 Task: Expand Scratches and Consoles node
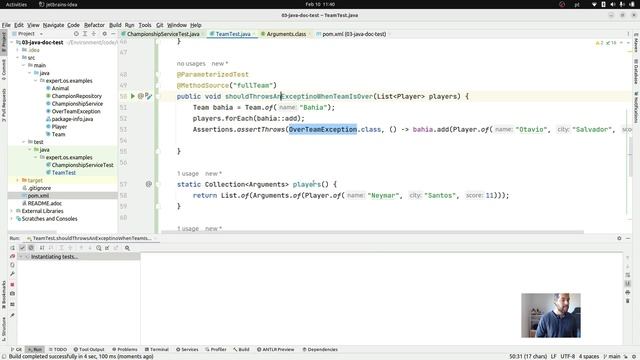tap(12, 219)
